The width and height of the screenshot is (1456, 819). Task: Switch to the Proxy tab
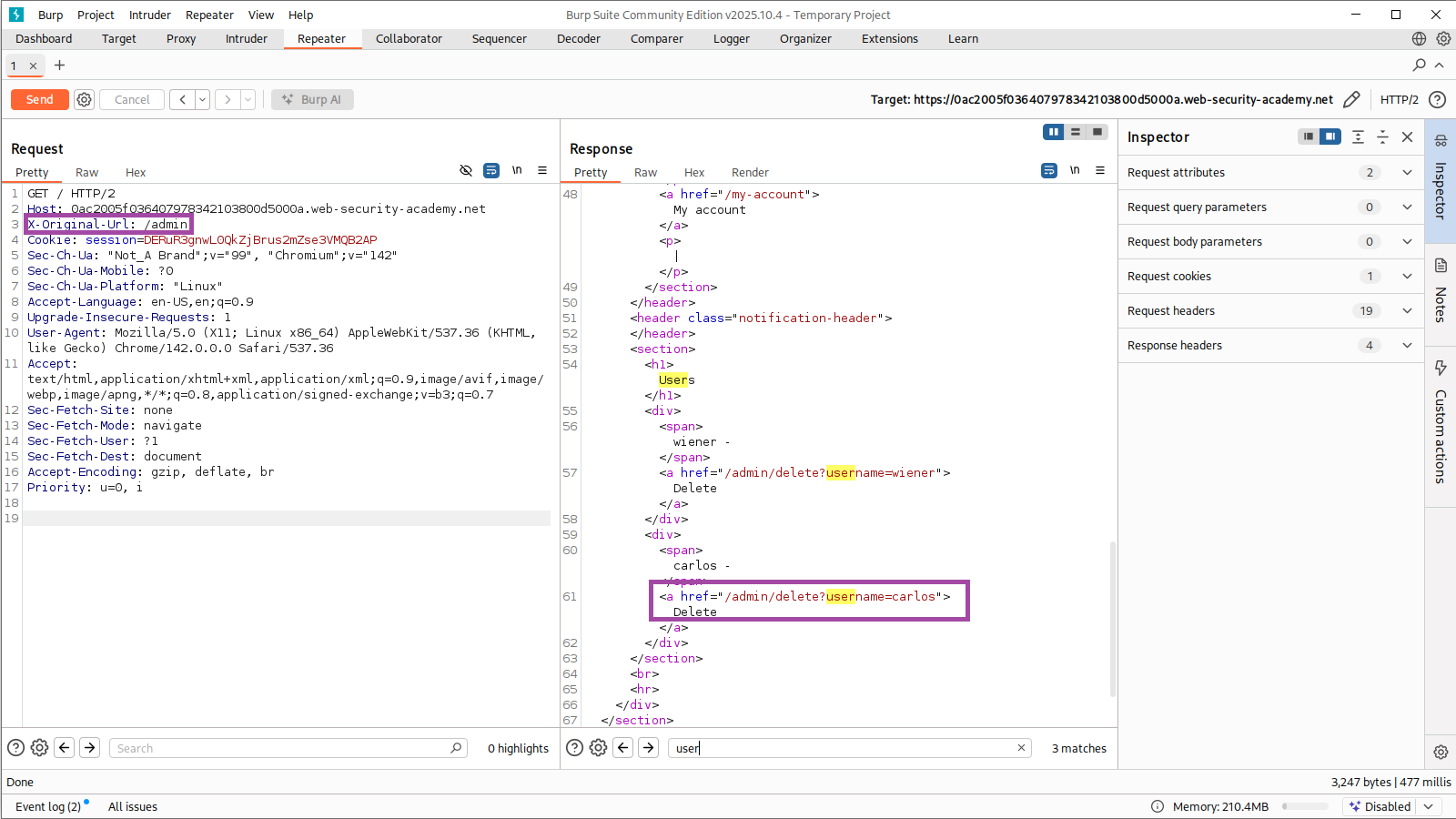[181, 39]
